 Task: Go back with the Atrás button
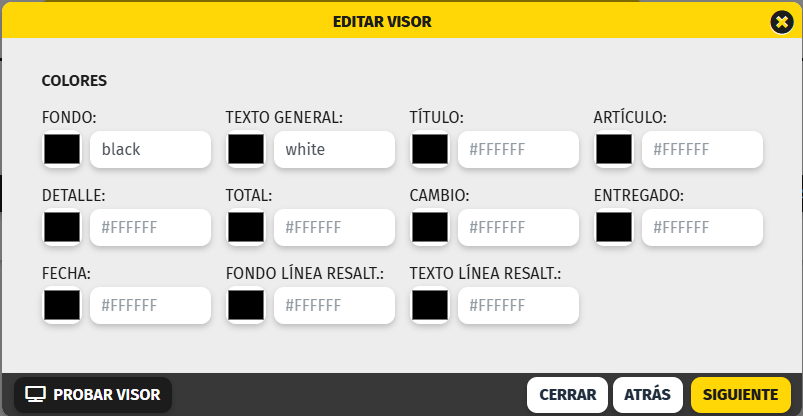click(648, 395)
